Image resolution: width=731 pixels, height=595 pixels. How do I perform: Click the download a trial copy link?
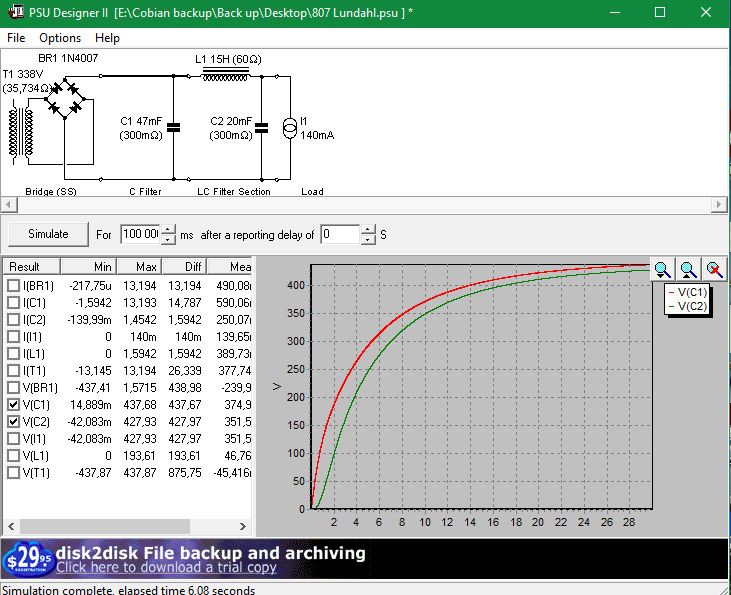coord(166,567)
